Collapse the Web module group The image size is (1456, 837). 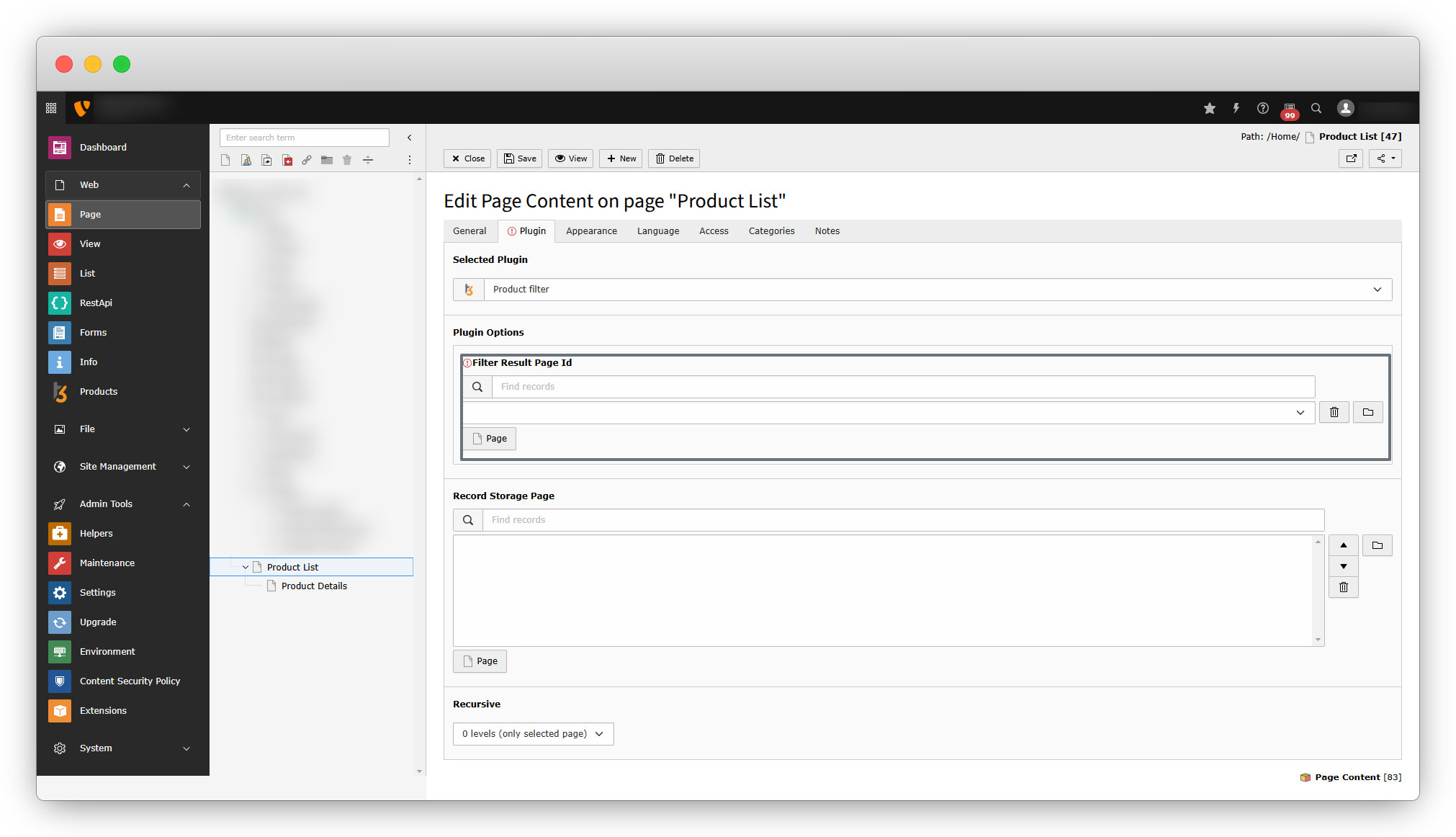point(187,185)
